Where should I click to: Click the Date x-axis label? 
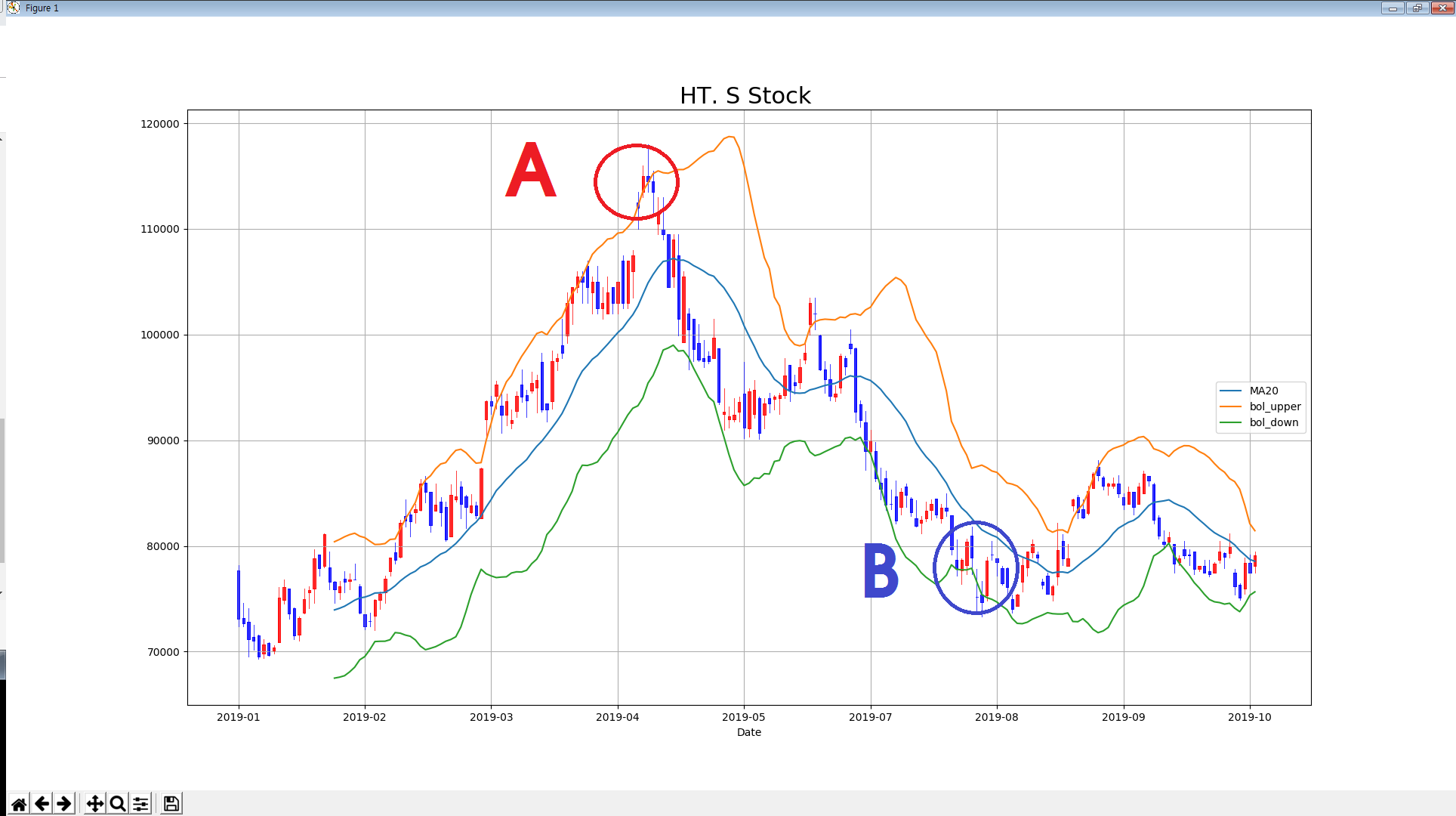coord(748,732)
